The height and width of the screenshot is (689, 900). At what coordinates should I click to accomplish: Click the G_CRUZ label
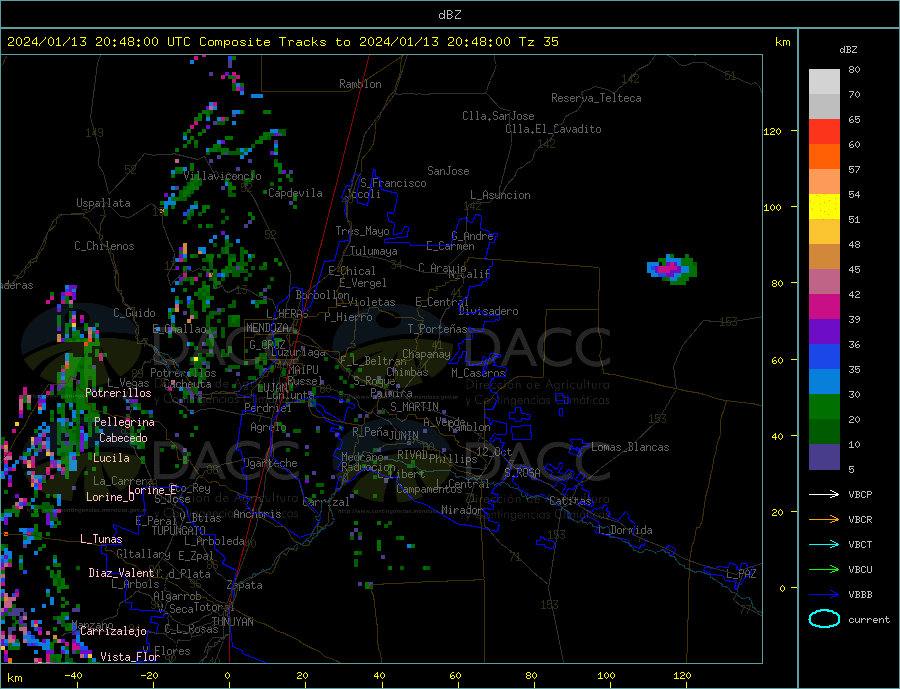(x=266, y=344)
